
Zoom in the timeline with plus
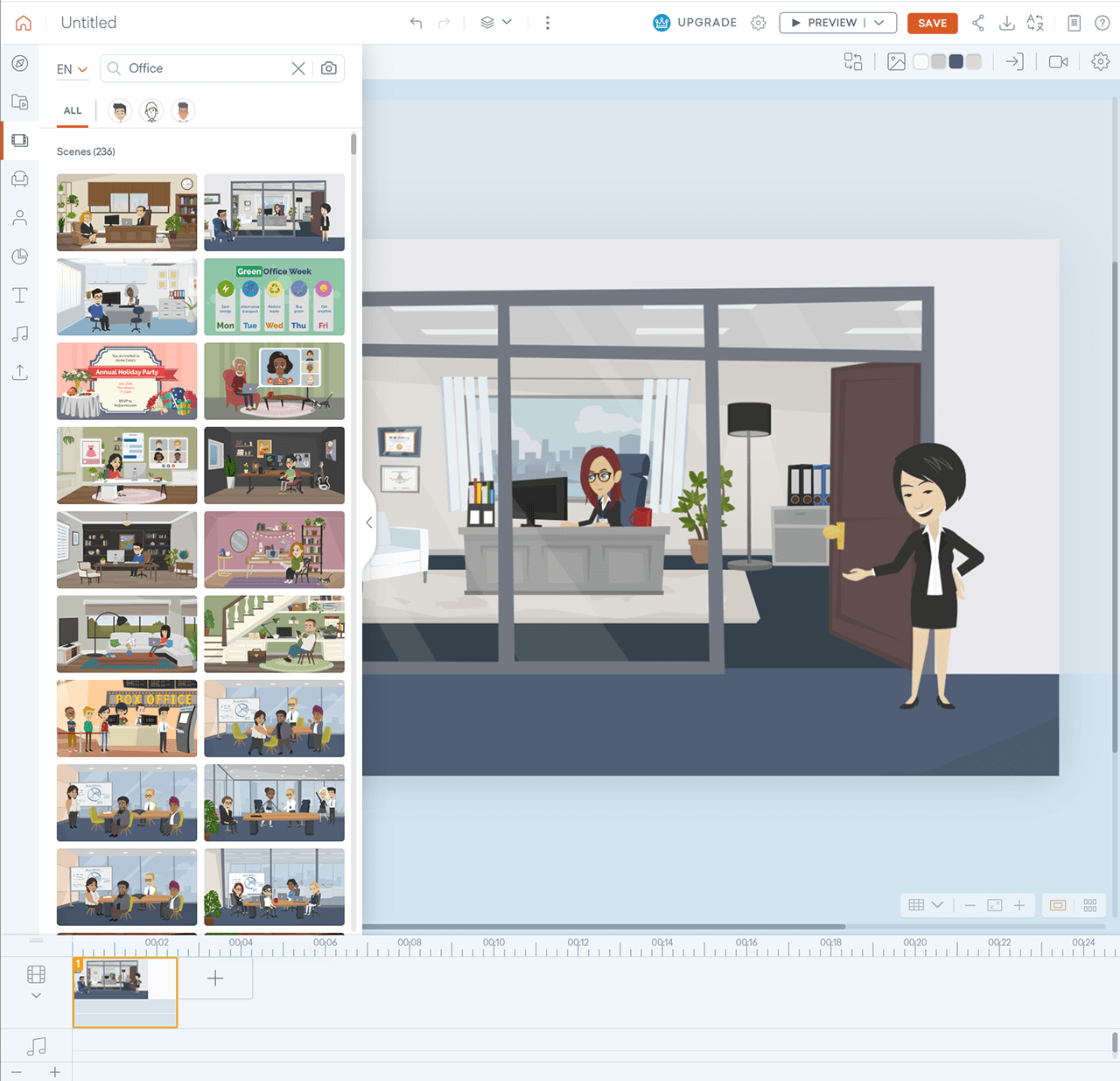54,1072
